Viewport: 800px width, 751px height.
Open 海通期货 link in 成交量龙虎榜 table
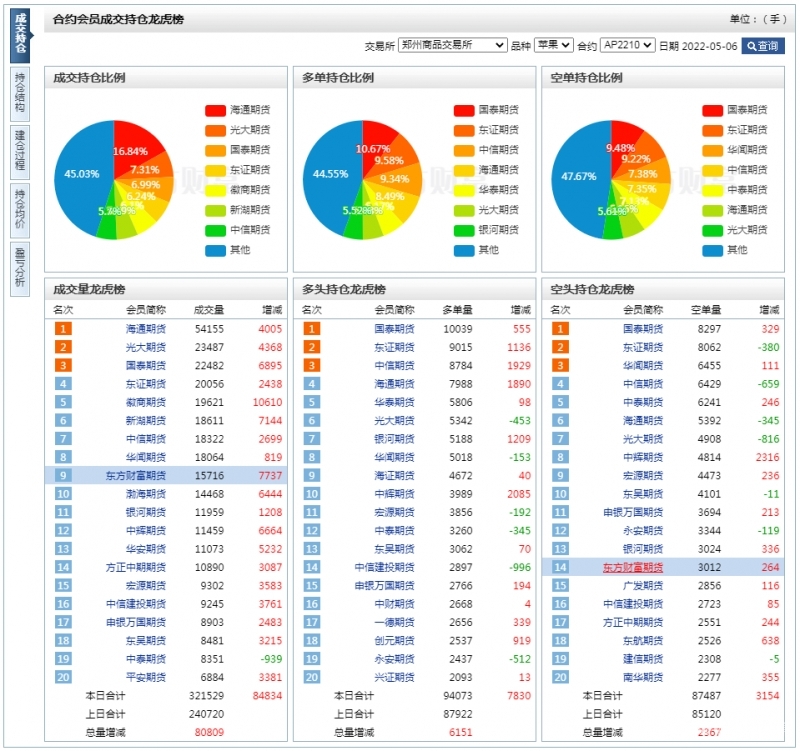(146, 328)
